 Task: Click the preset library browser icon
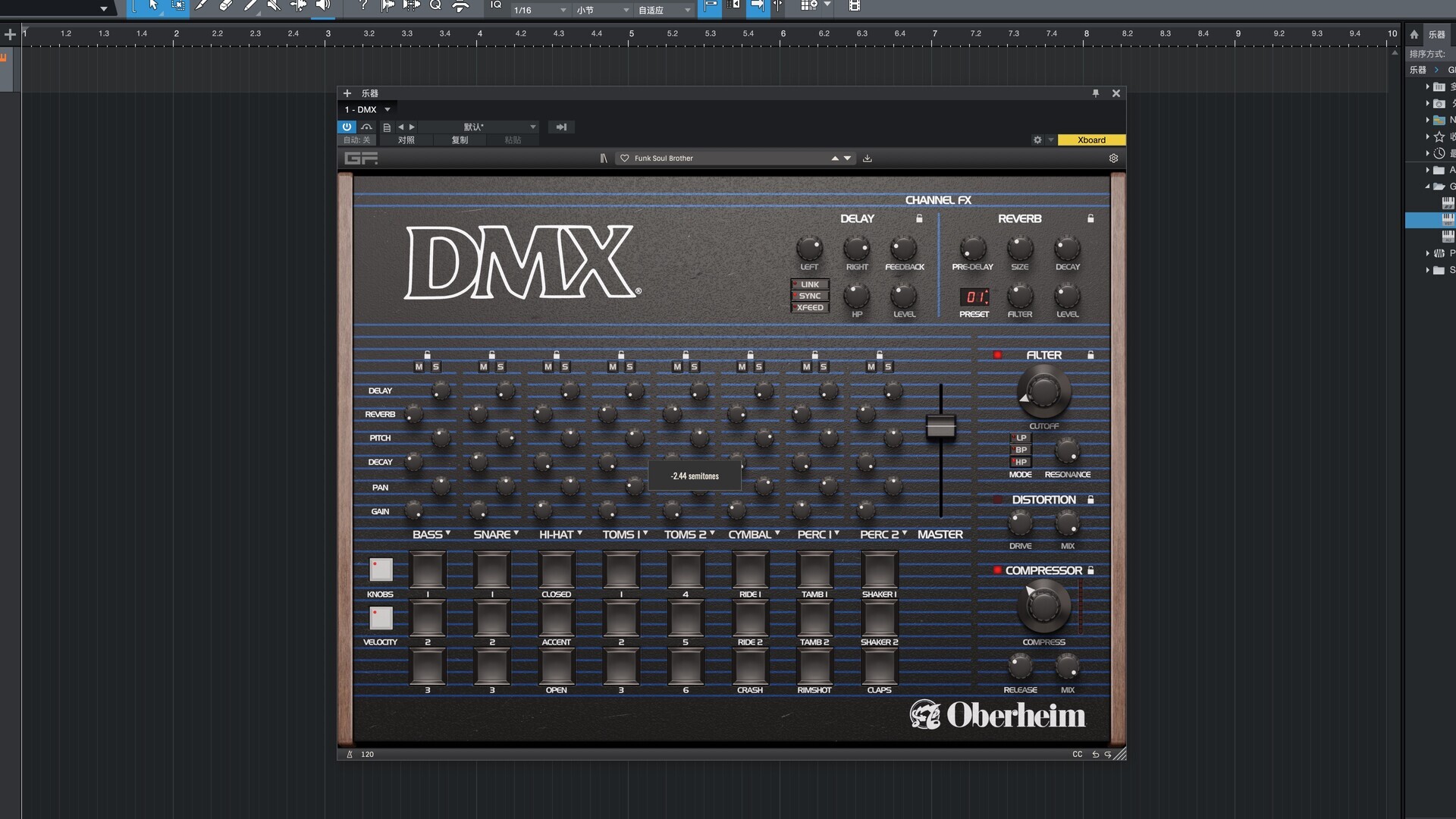pyautogui.click(x=604, y=158)
